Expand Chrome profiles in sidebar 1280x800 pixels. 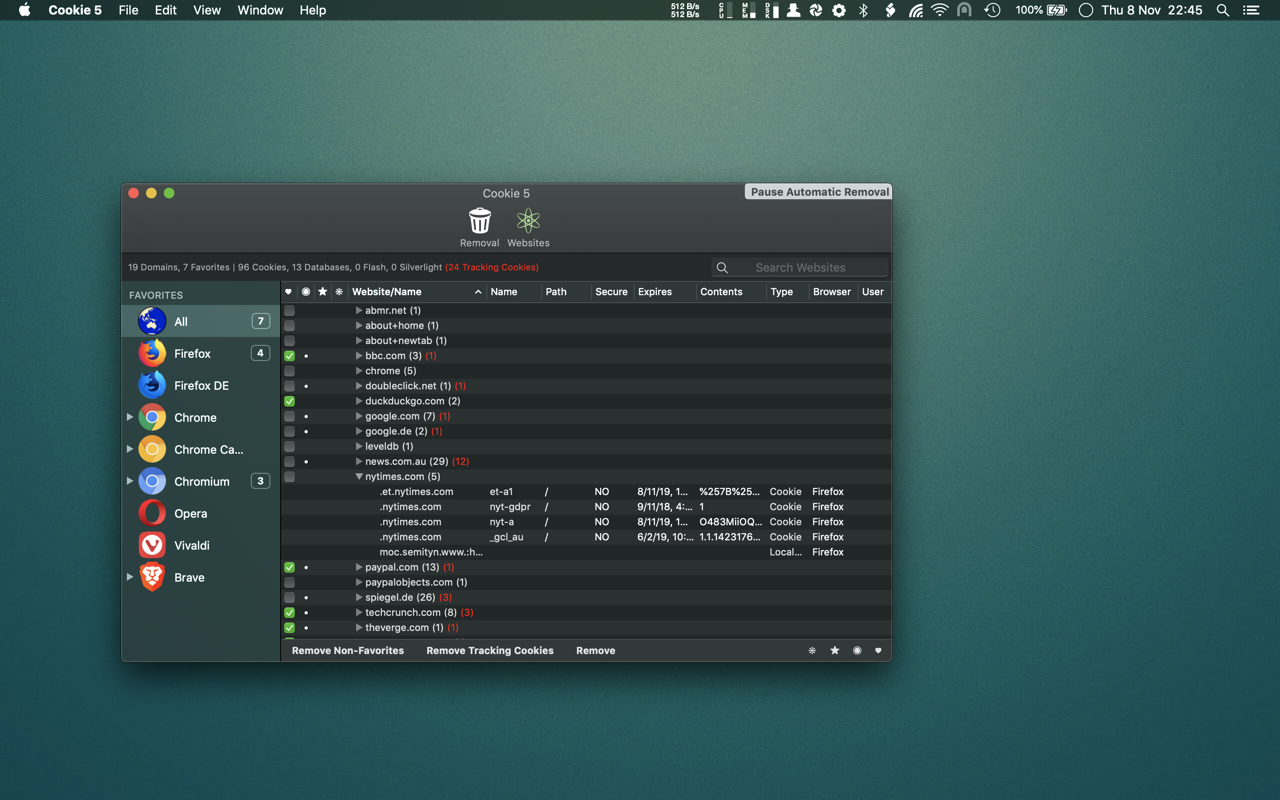pyautogui.click(x=130, y=417)
